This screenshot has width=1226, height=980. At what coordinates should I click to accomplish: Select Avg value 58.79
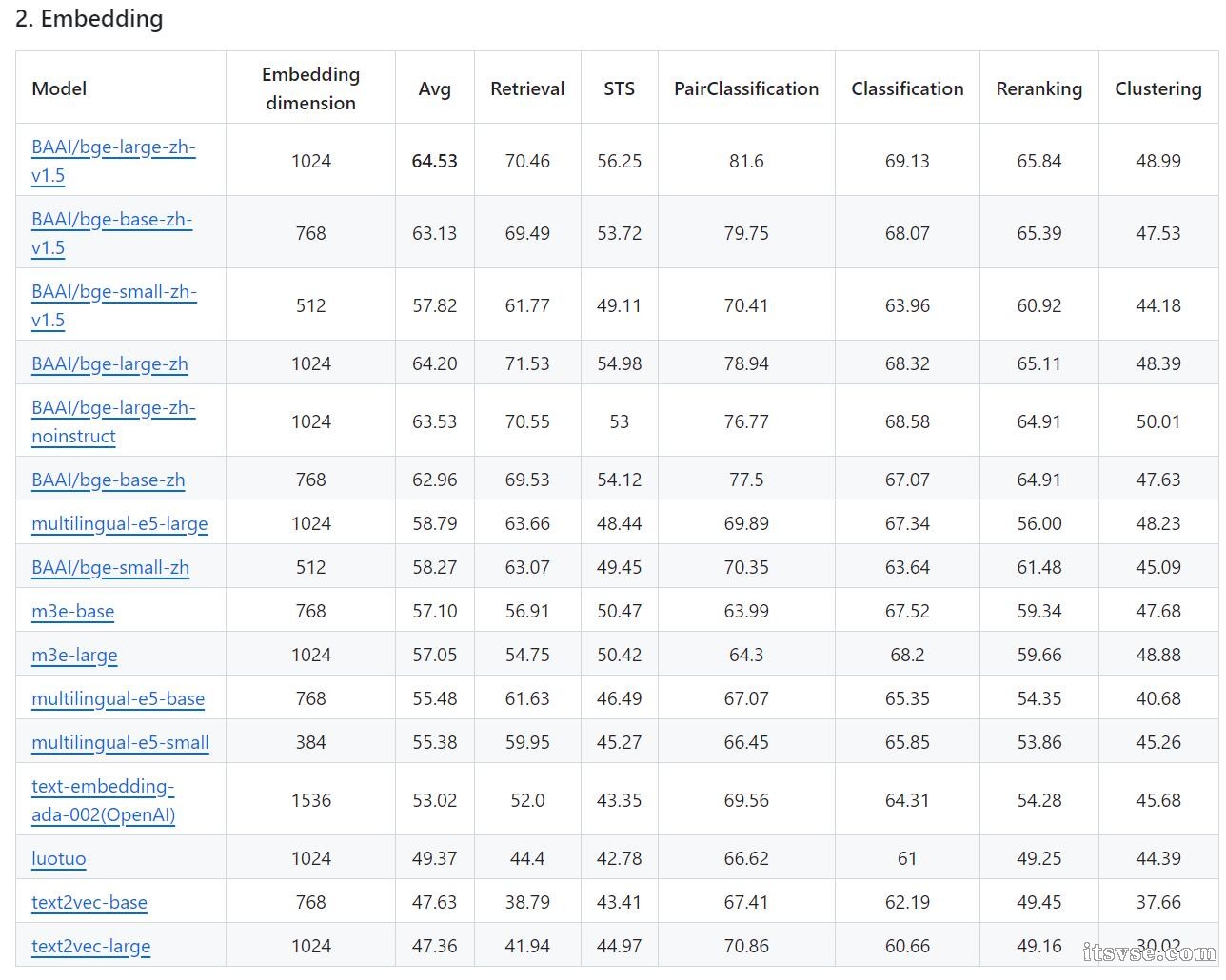tap(435, 523)
